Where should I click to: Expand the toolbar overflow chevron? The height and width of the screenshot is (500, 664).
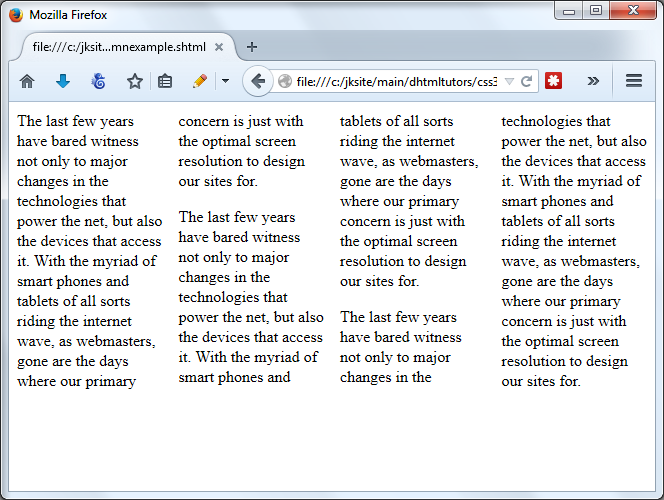(593, 81)
